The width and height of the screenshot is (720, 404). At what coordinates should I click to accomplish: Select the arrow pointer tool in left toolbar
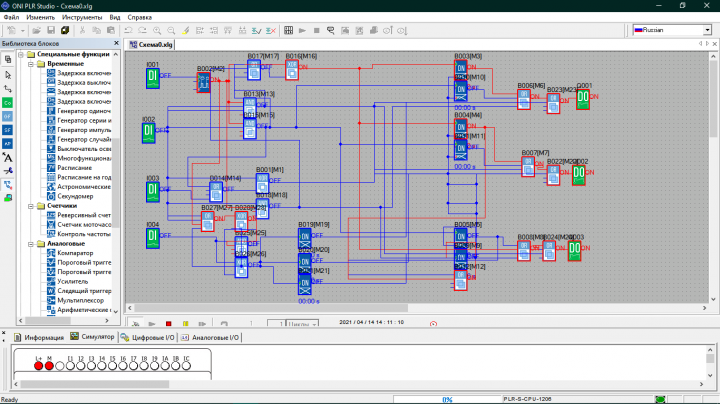pyautogui.click(x=7, y=74)
